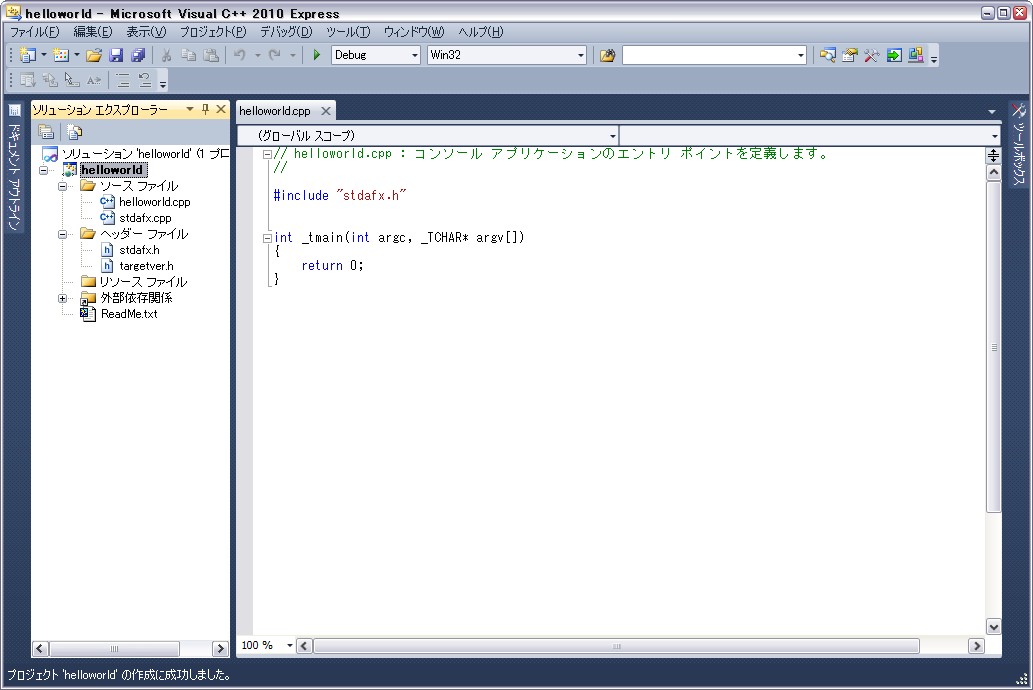Click the Increase Line Indent icon

[x=145, y=80]
